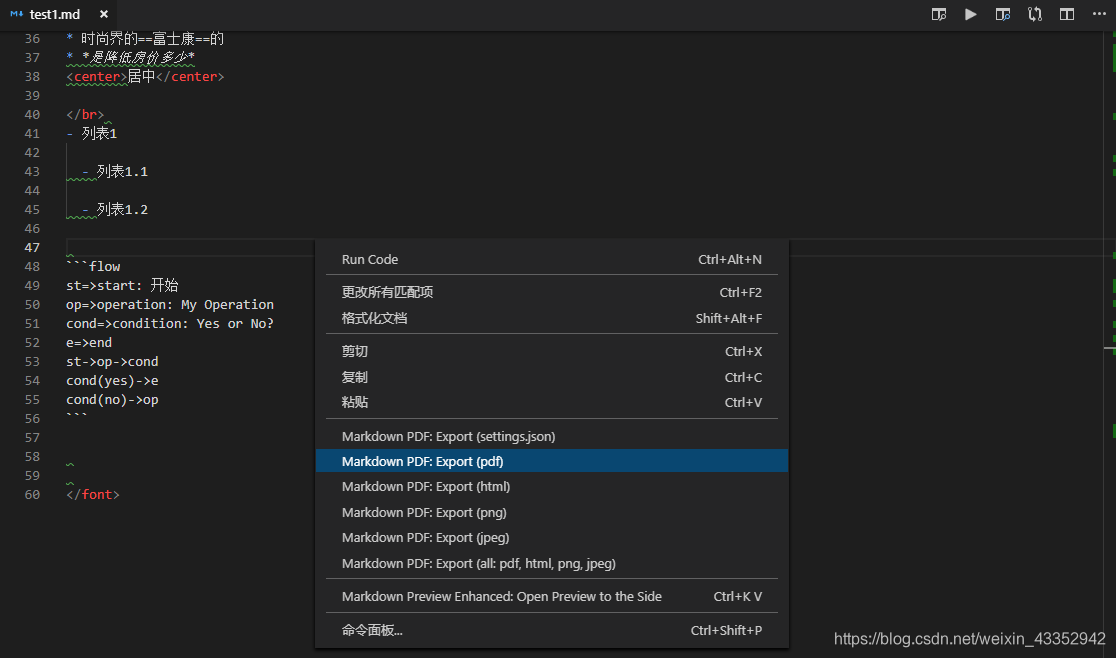The width and height of the screenshot is (1116, 658).
Task: Split the editor using split icon
Action: (1067, 14)
